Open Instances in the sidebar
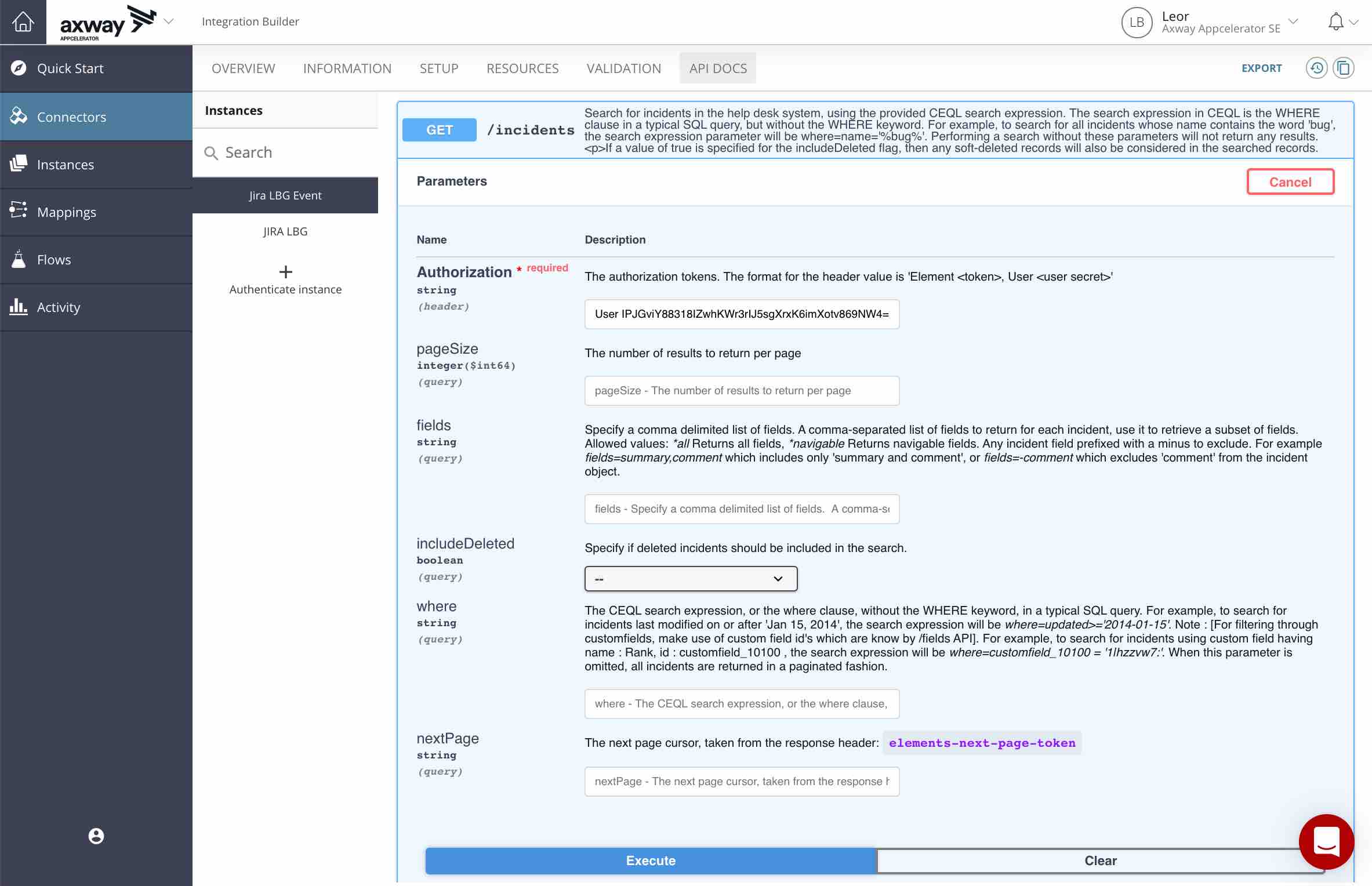The width and height of the screenshot is (1372, 886). click(96, 165)
